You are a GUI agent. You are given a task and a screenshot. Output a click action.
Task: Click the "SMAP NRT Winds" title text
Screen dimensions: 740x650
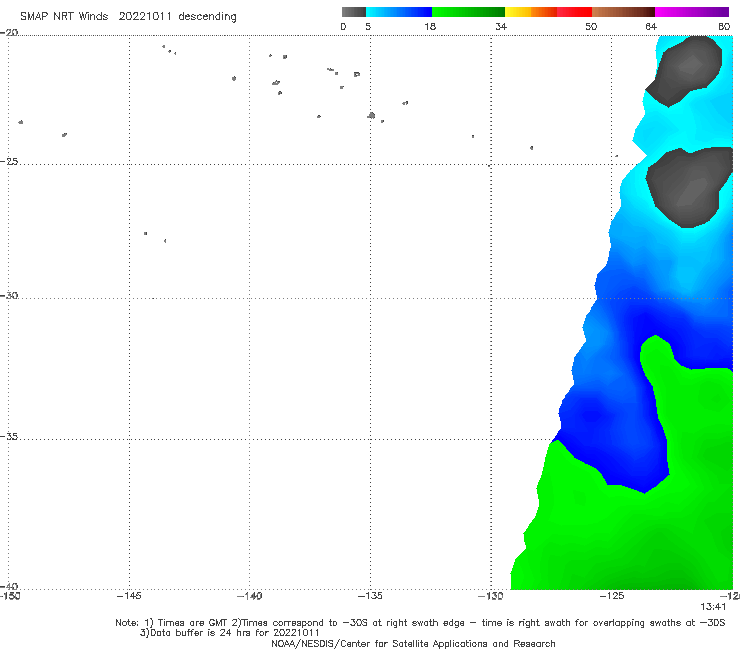(x=64, y=16)
